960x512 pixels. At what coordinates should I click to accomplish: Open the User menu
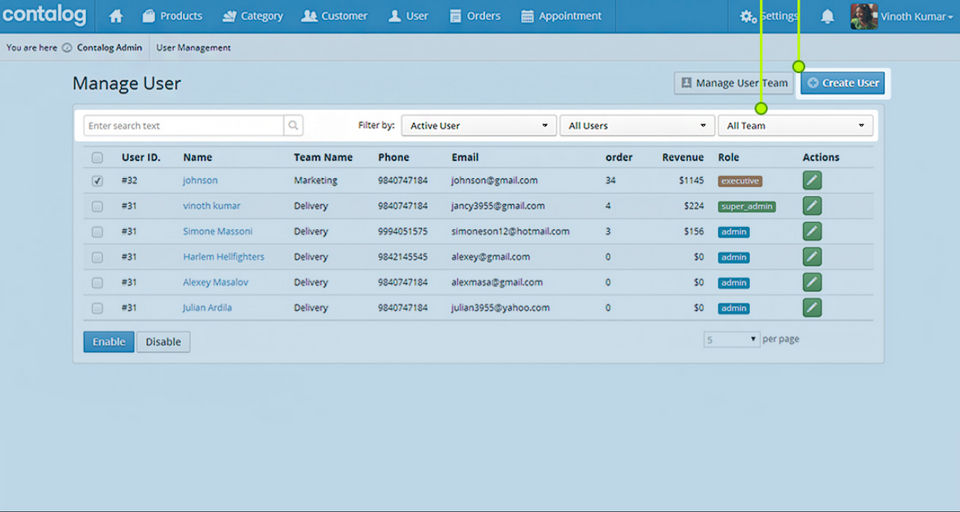(x=408, y=16)
